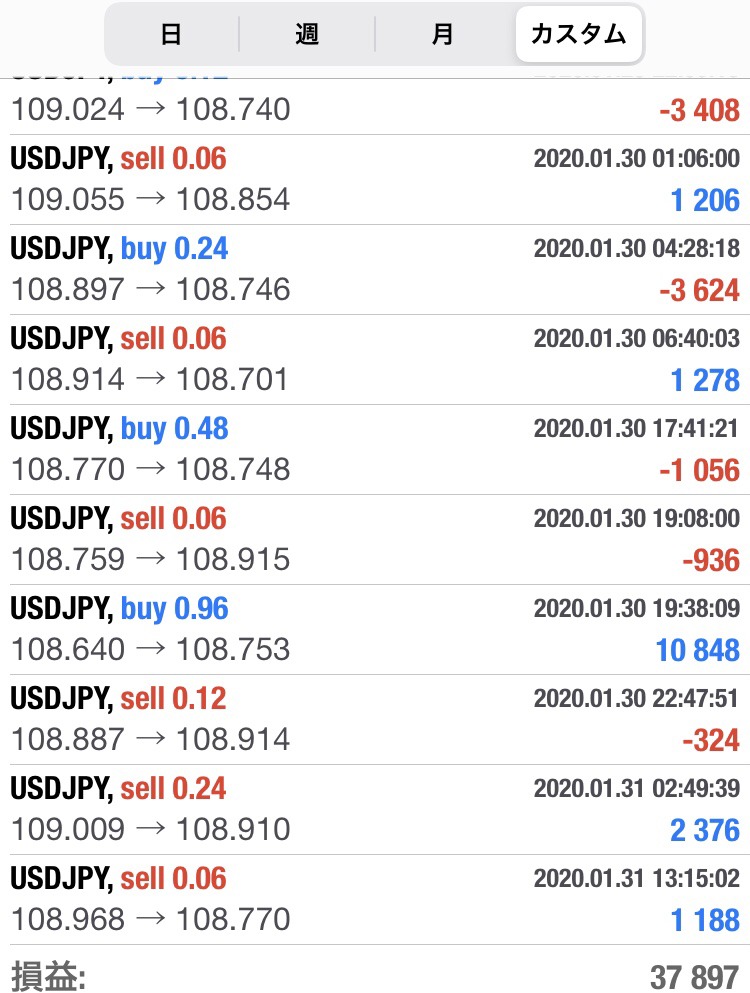Click the 108.640 → 108.753 price line

pyautogui.click(x=151, y=649)
